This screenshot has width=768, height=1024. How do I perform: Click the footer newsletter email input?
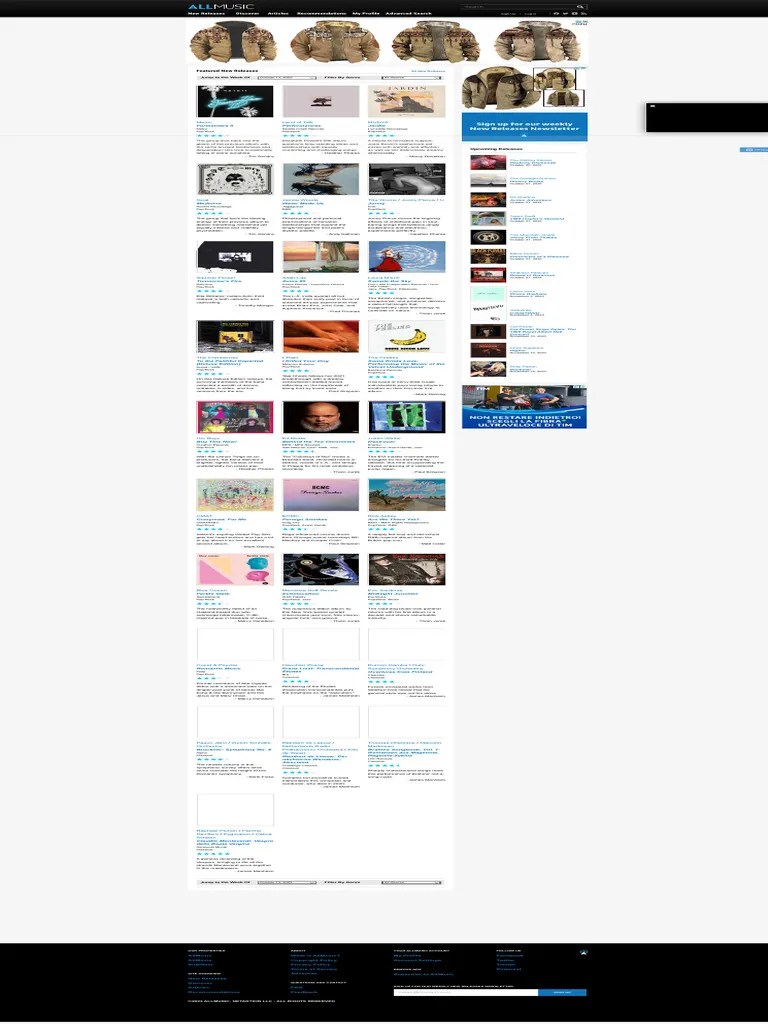click(466, 993)
